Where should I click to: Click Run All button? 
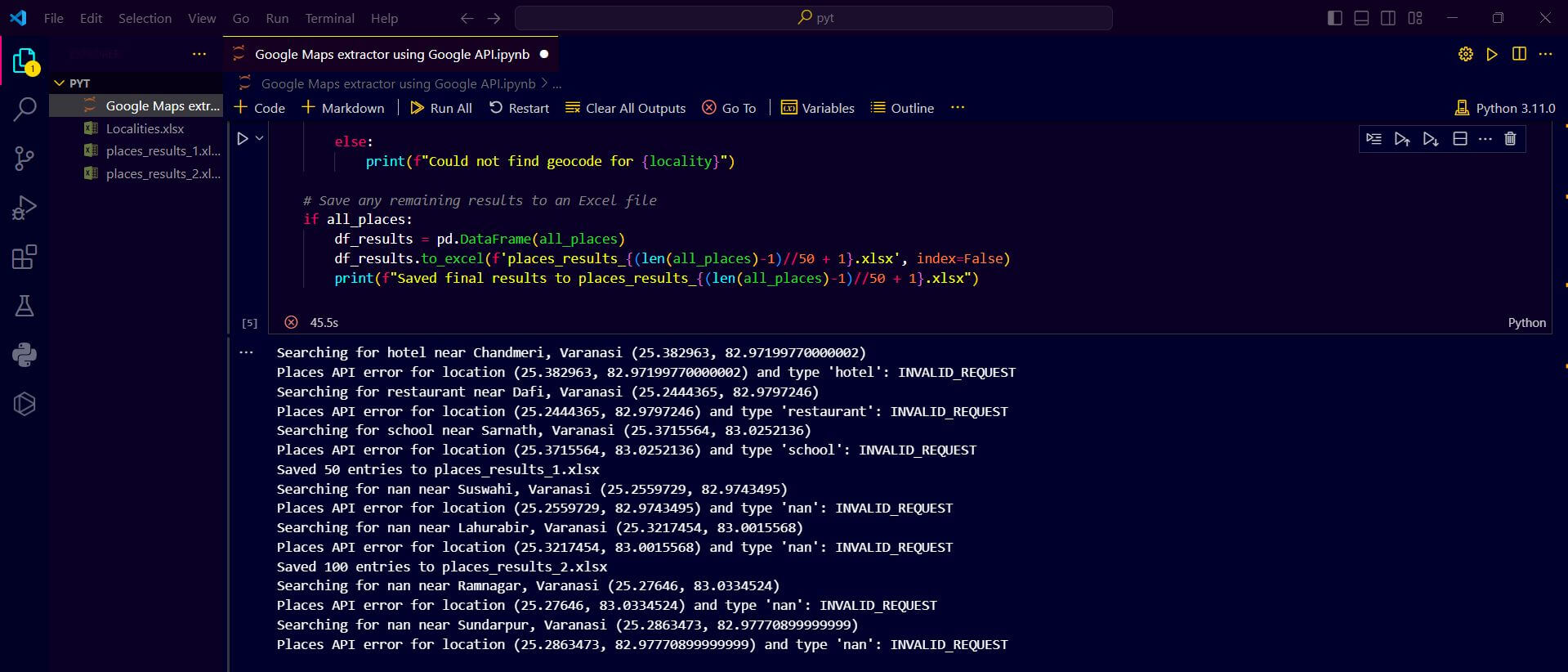(x=441, y=108)
